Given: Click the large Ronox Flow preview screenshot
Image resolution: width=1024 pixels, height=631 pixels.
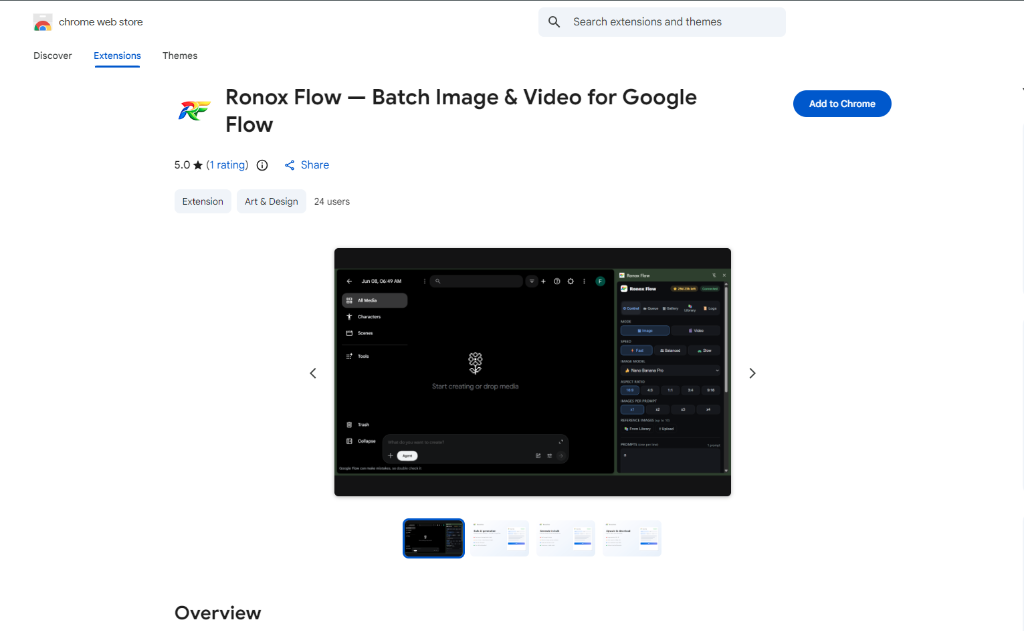Looking at the screenshot, I should pyautogui.click(x=532, y=372).
